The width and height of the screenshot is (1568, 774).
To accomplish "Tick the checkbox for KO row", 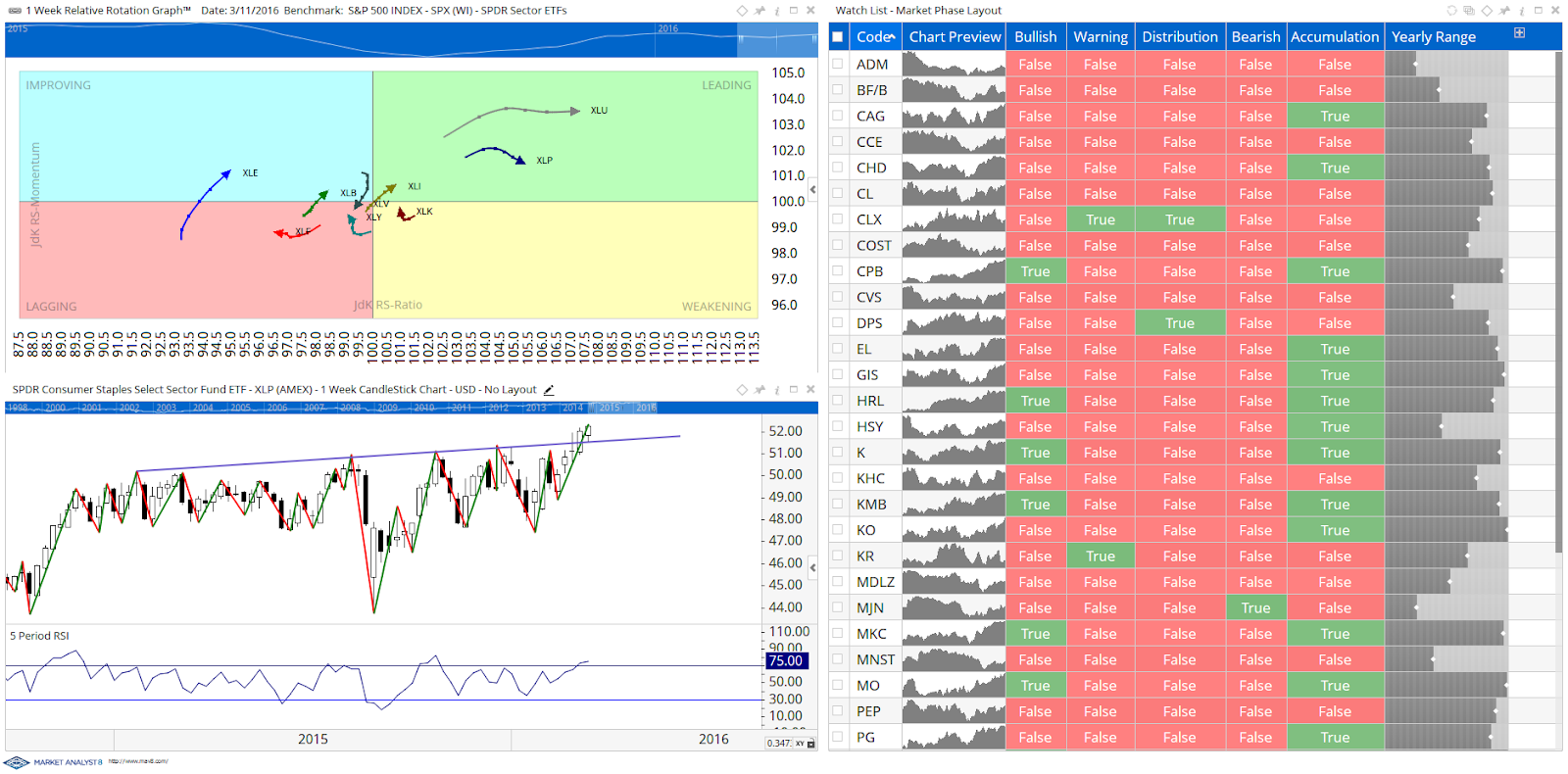I will [x=838, y=529].
